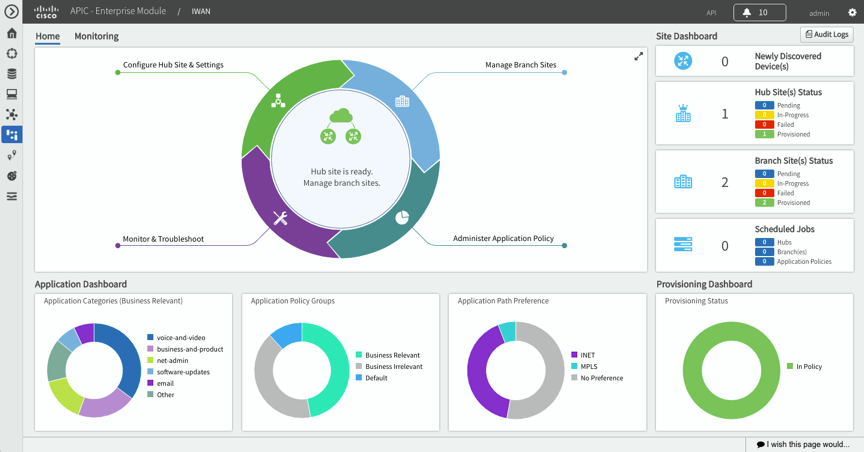
Task: Select the Home tab
Action: pyautogui.click(x=47, y=36)
